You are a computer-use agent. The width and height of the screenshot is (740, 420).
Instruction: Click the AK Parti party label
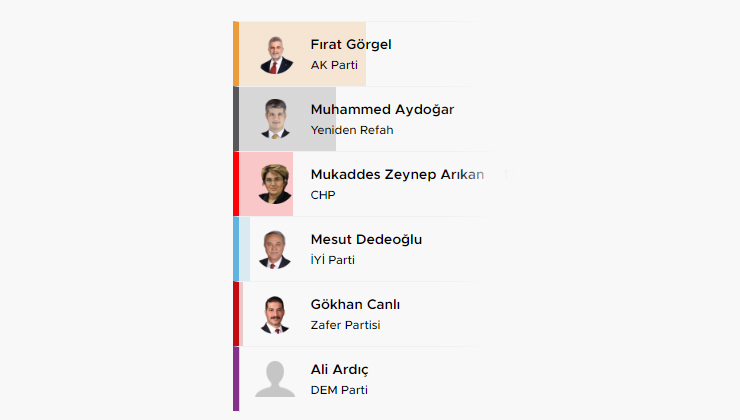(x=334, y=65)
